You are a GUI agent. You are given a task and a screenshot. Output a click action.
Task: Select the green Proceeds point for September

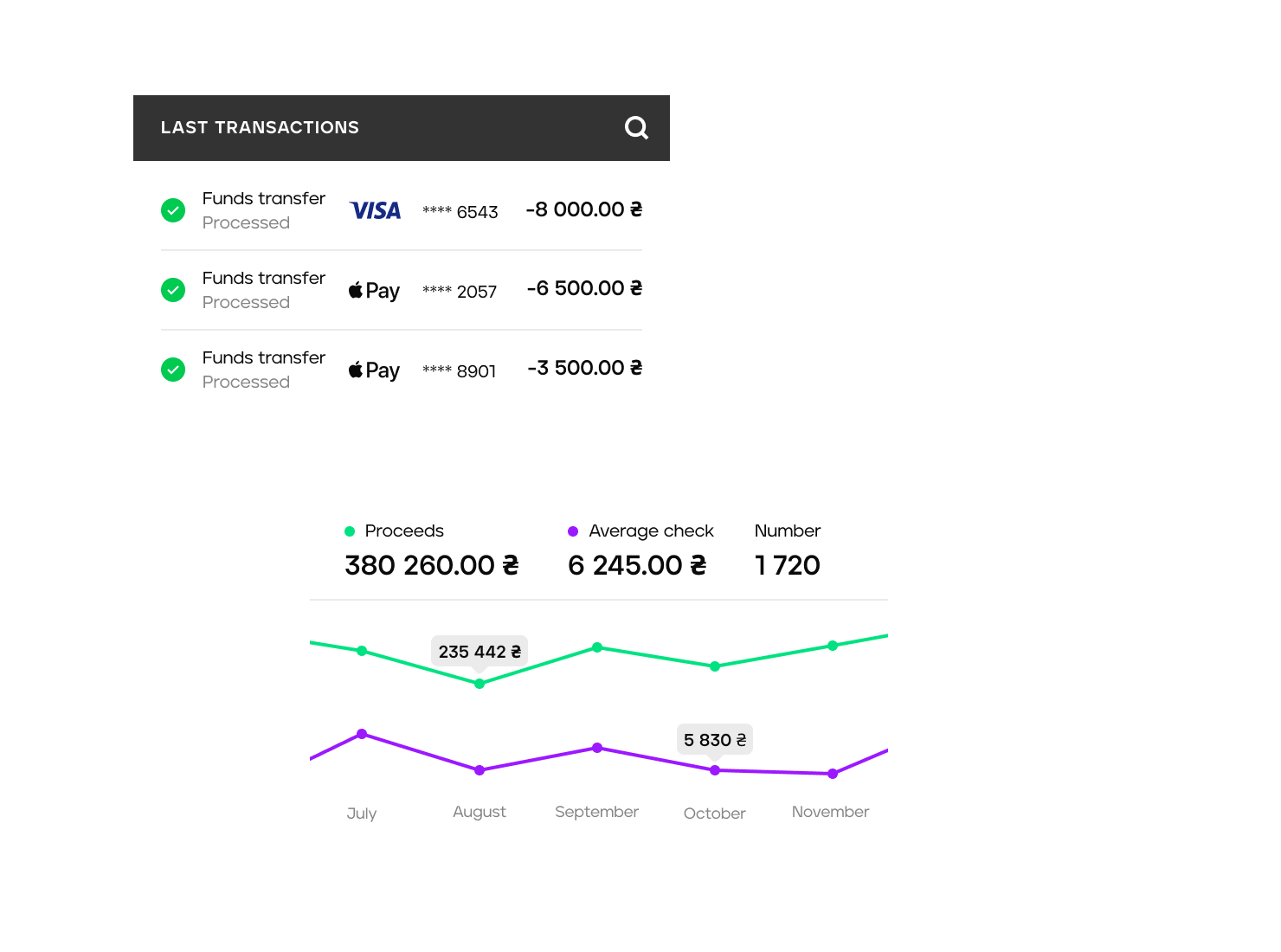(x=597, y=647)
